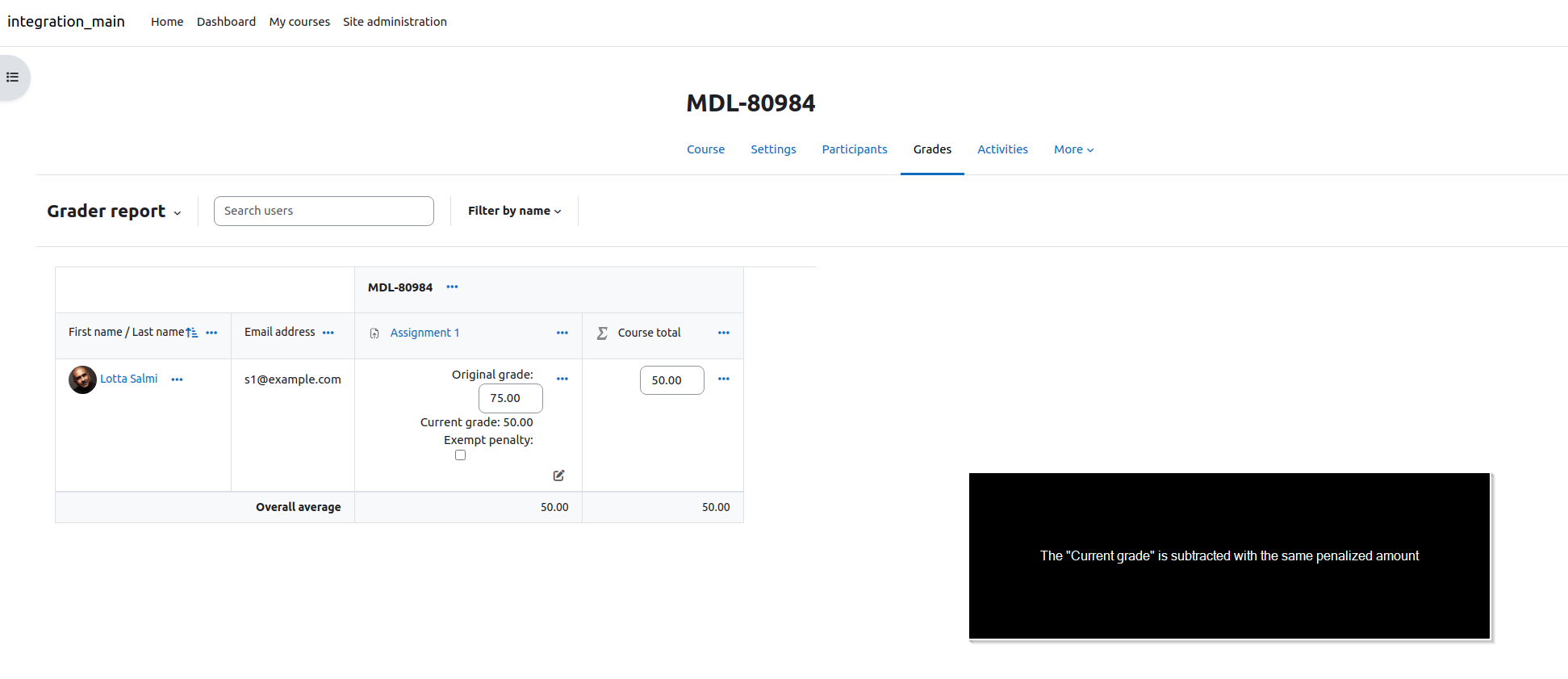Click the Overall average label
Image resolution: width=1568 pixels, height=679 pixels.
(x=298, y=507)
